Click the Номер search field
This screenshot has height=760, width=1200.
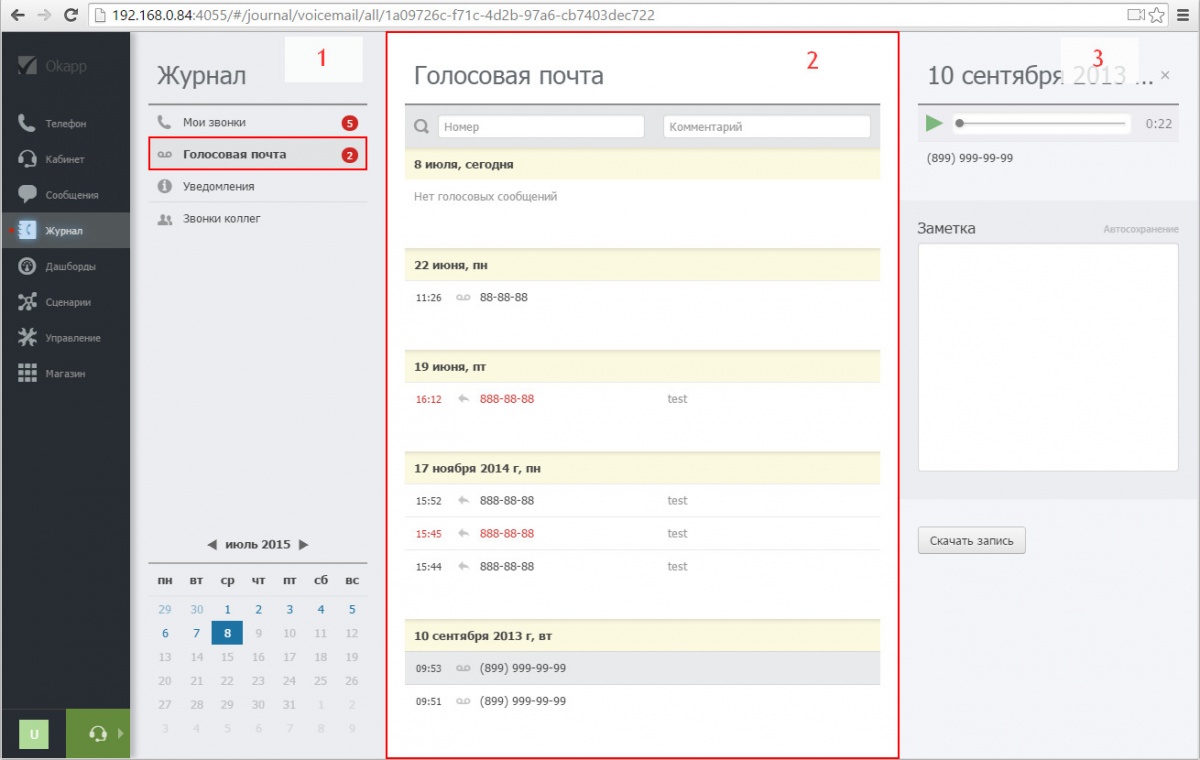[540, 127]
